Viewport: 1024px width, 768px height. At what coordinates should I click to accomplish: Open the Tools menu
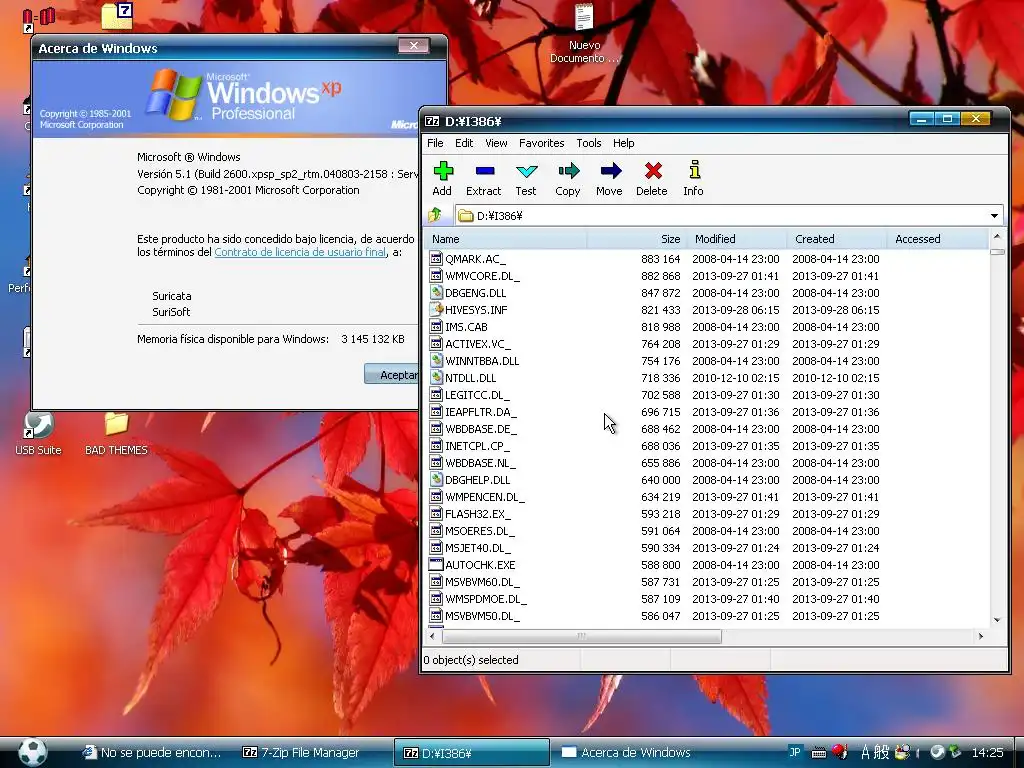click(x=588, y=143)
